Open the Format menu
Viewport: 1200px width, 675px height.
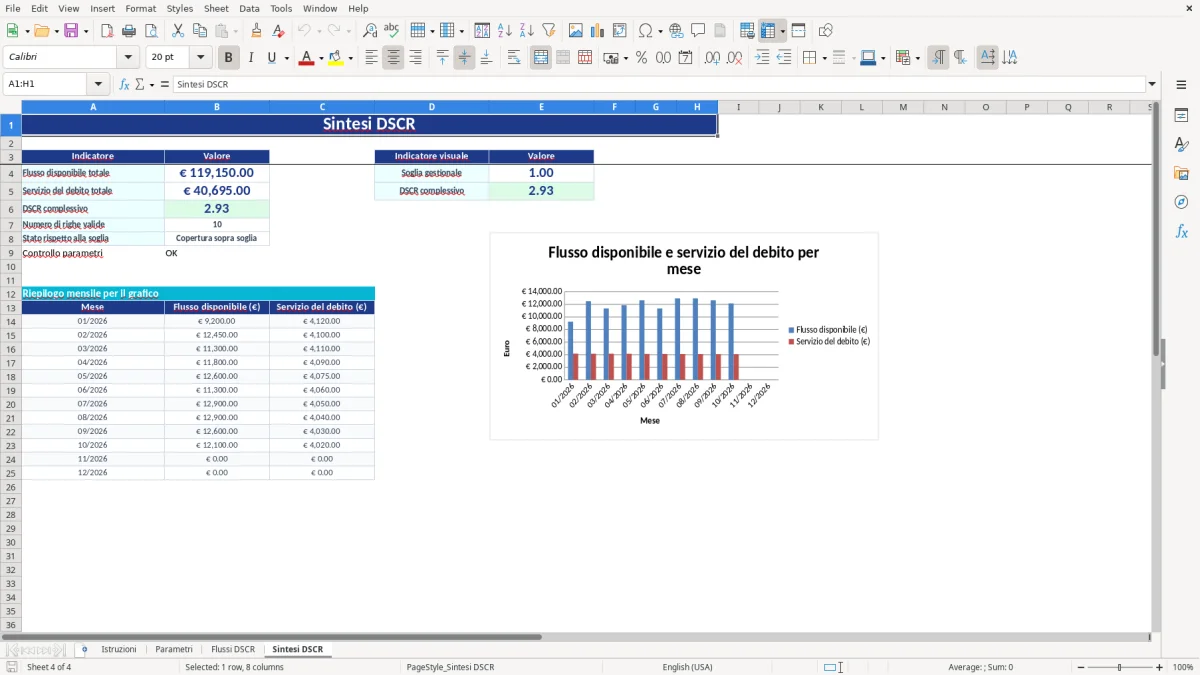140,8
